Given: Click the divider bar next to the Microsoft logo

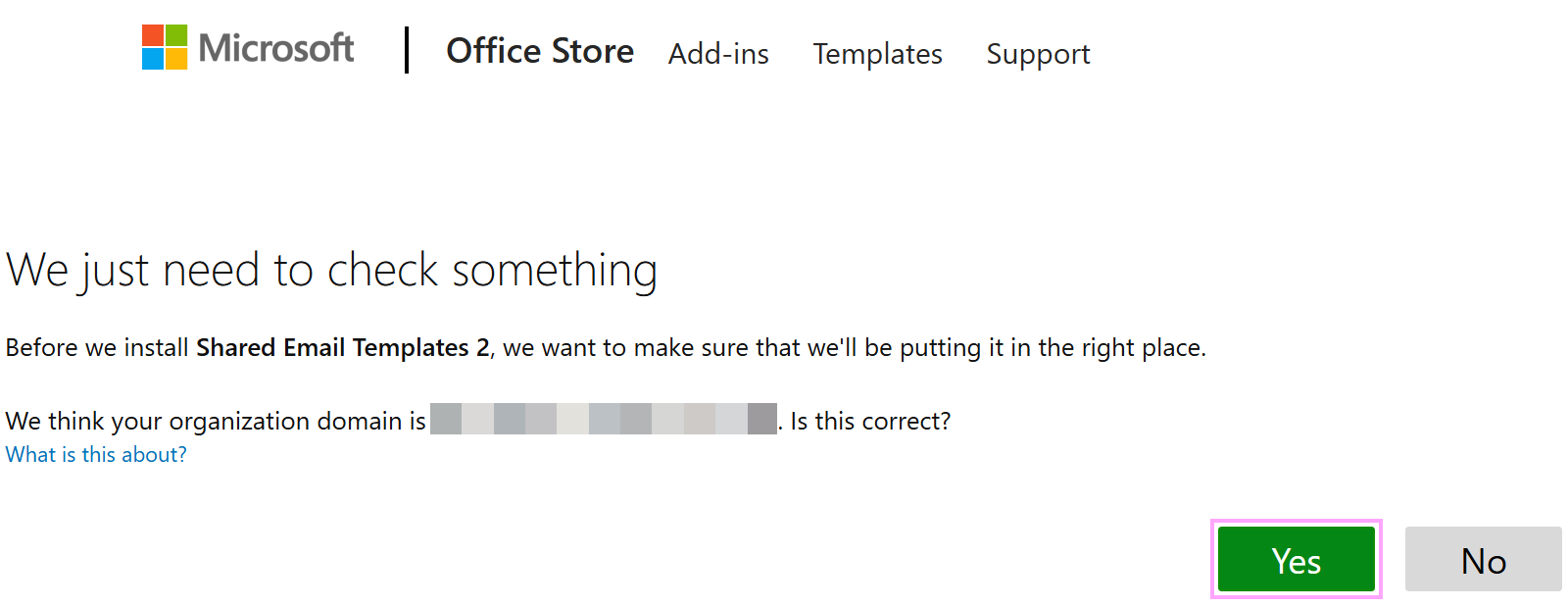Looking at the screenshot, I should click(406, 49).
